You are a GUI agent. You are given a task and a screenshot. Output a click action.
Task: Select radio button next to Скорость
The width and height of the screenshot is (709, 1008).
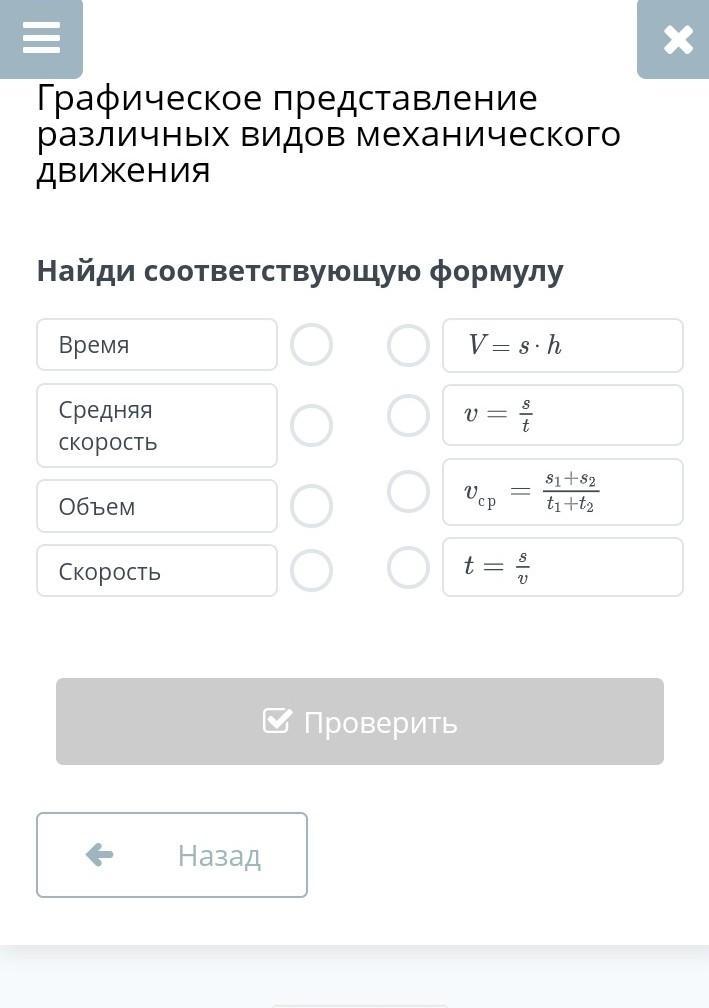click(311, 571)
